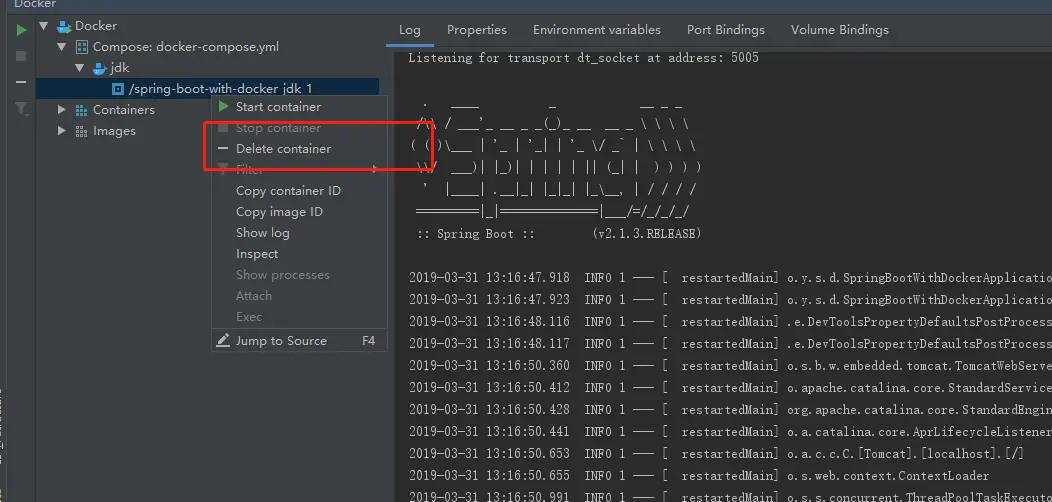Click log line timestamped 13:16:48.117
Image resolution: width=1052 pixels, height=502 pixels.
coord(730,344)
